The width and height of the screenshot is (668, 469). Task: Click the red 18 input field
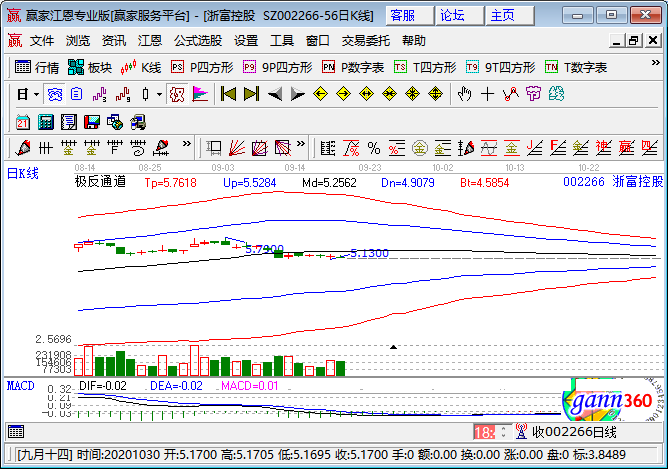point(484,432)
